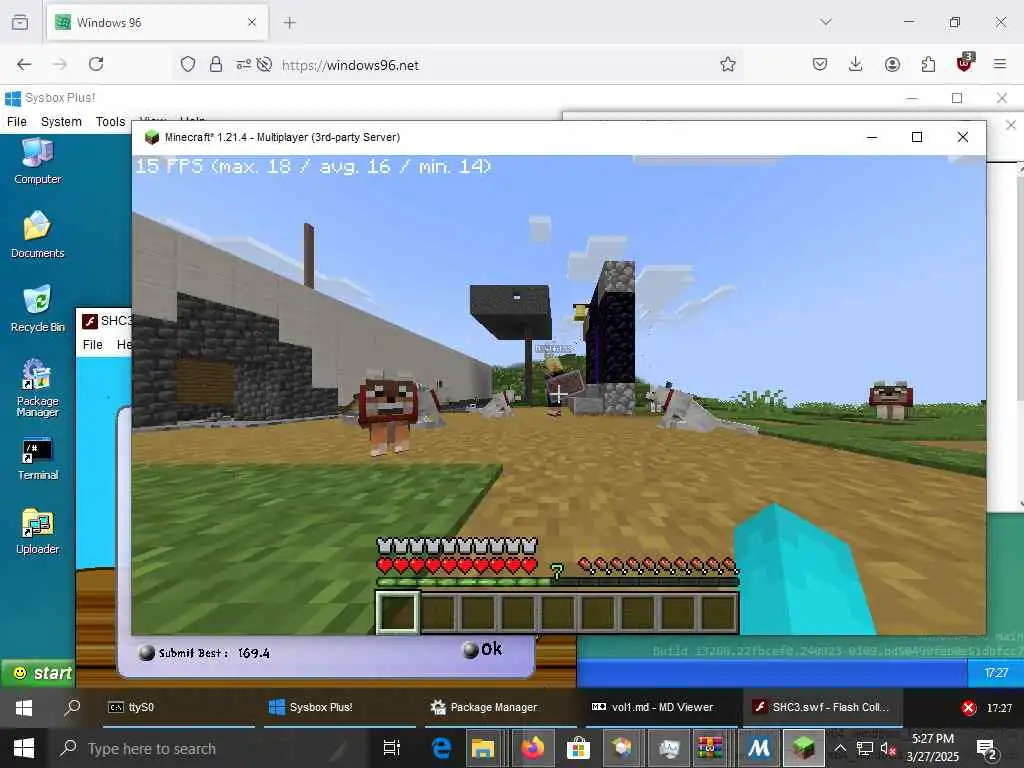Click the blocked autoplay icon in the URL bar
This screenshot has height=768, width=1024.
coord(264,64)
